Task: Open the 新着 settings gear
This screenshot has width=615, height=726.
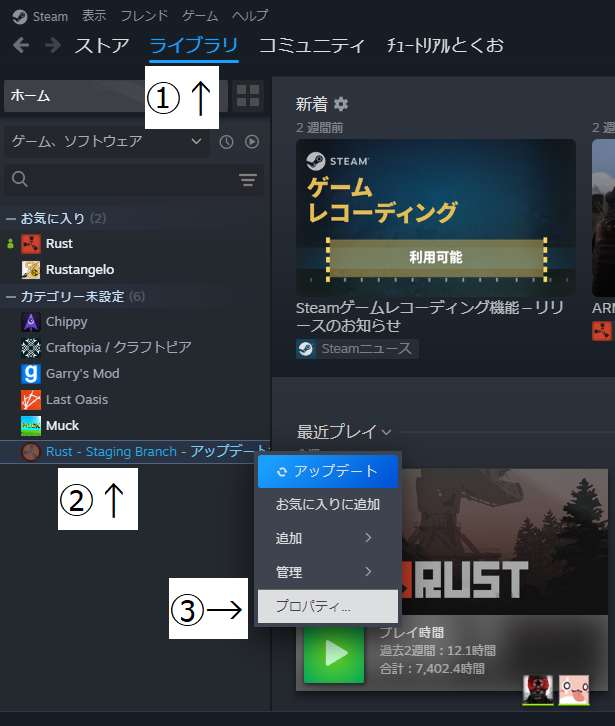Action: coord(341,104)
